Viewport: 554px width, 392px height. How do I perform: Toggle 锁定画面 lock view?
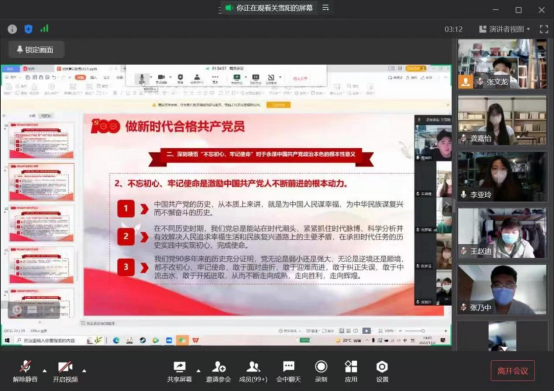pos(36,49)
